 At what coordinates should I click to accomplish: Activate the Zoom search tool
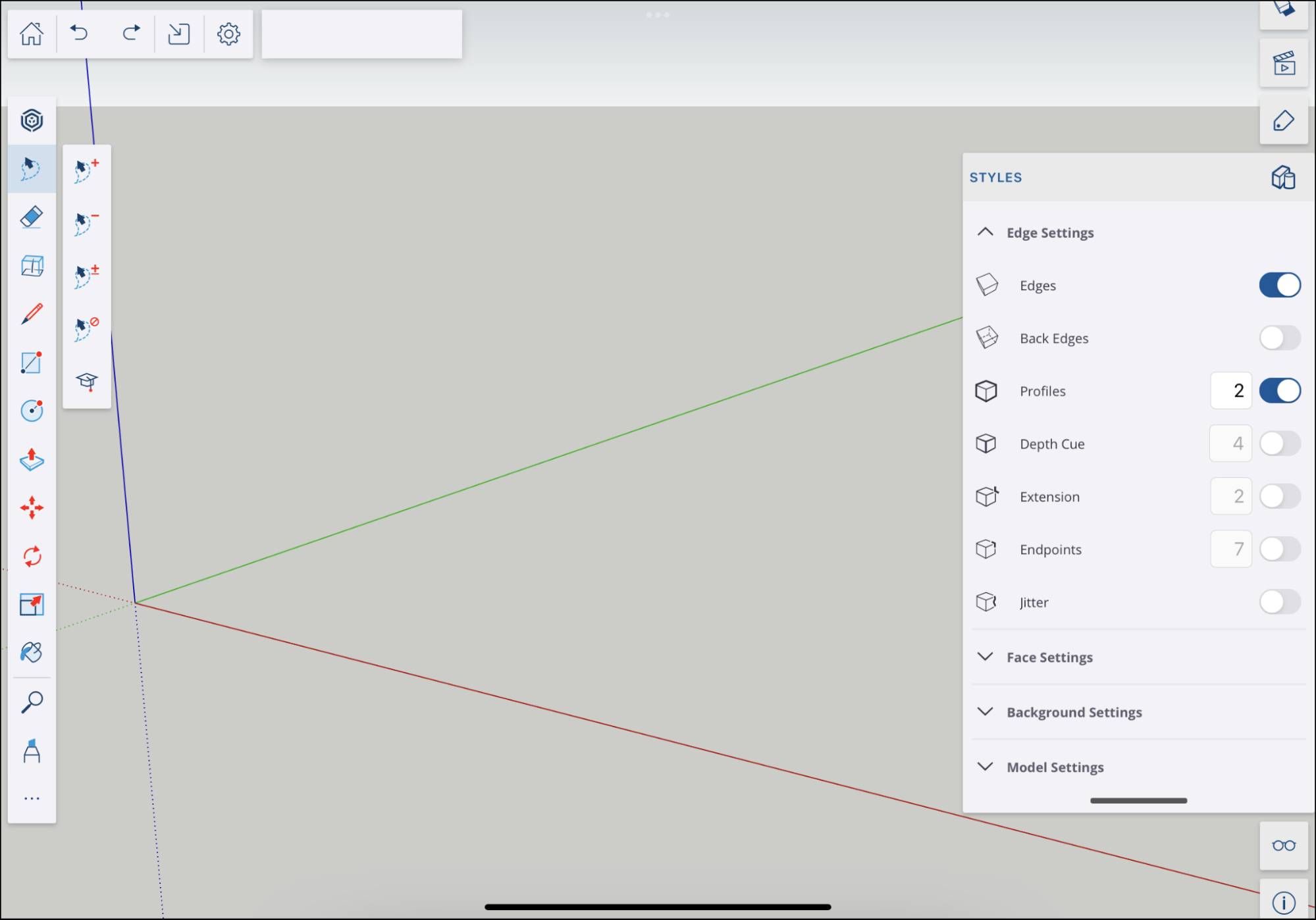[x=32, y=701]
